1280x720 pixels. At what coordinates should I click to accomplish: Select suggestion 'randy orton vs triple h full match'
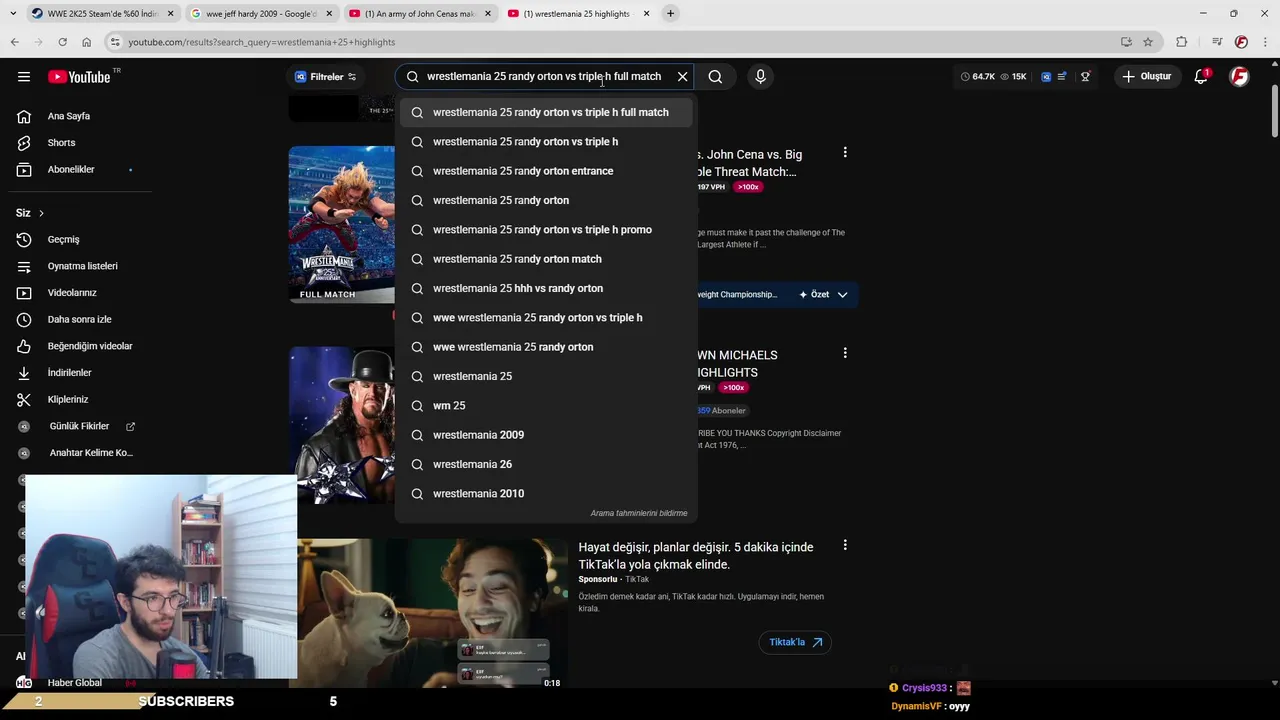tap(547, 112)
